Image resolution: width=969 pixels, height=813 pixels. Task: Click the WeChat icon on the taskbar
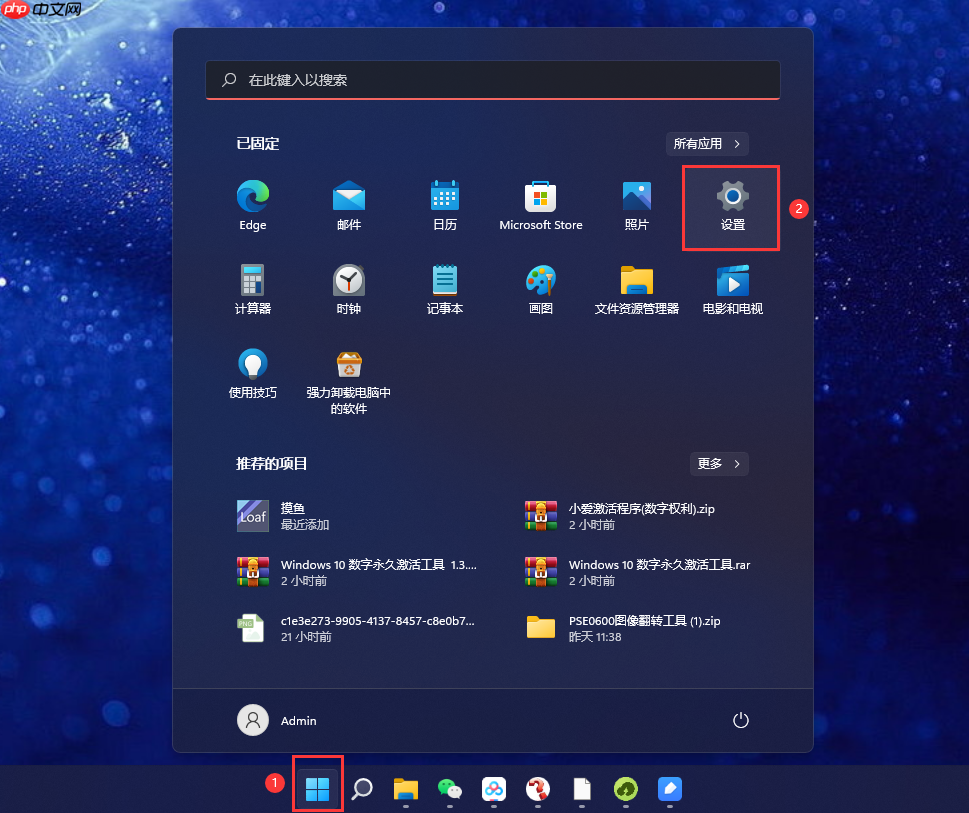[x=449, y=790]
